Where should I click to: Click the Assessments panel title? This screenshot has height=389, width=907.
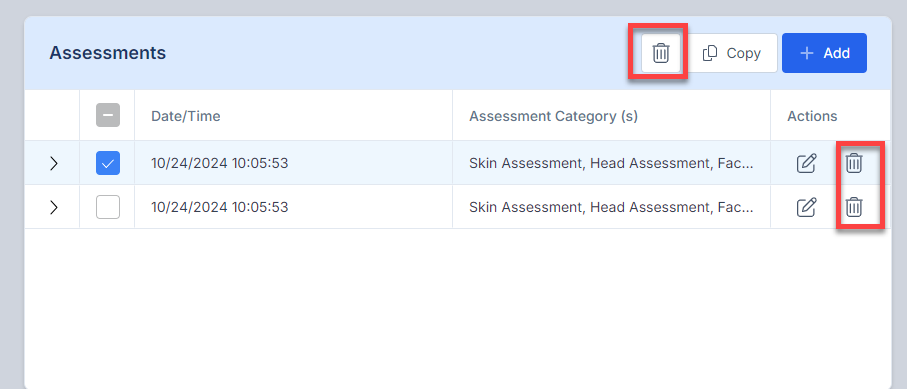point(108,53)
